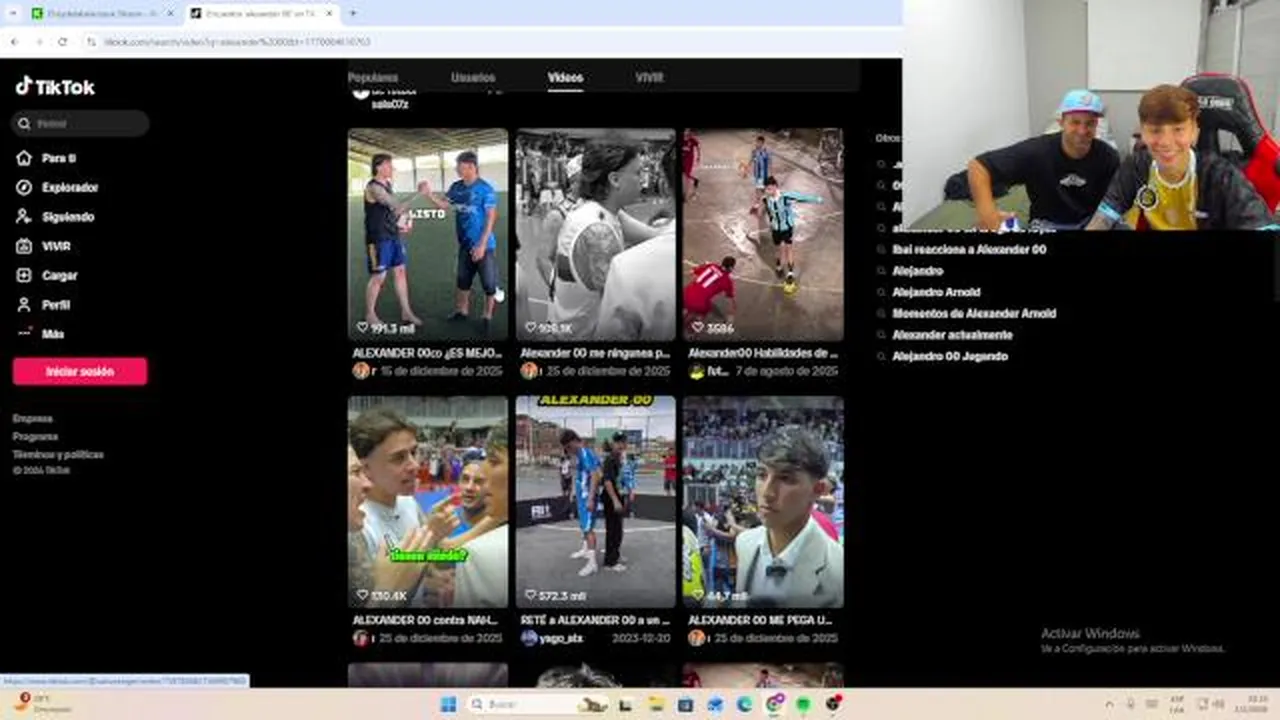Open a new browser tab
Viewport: 1280px width, 720px height.
click(x=352, y=13)
